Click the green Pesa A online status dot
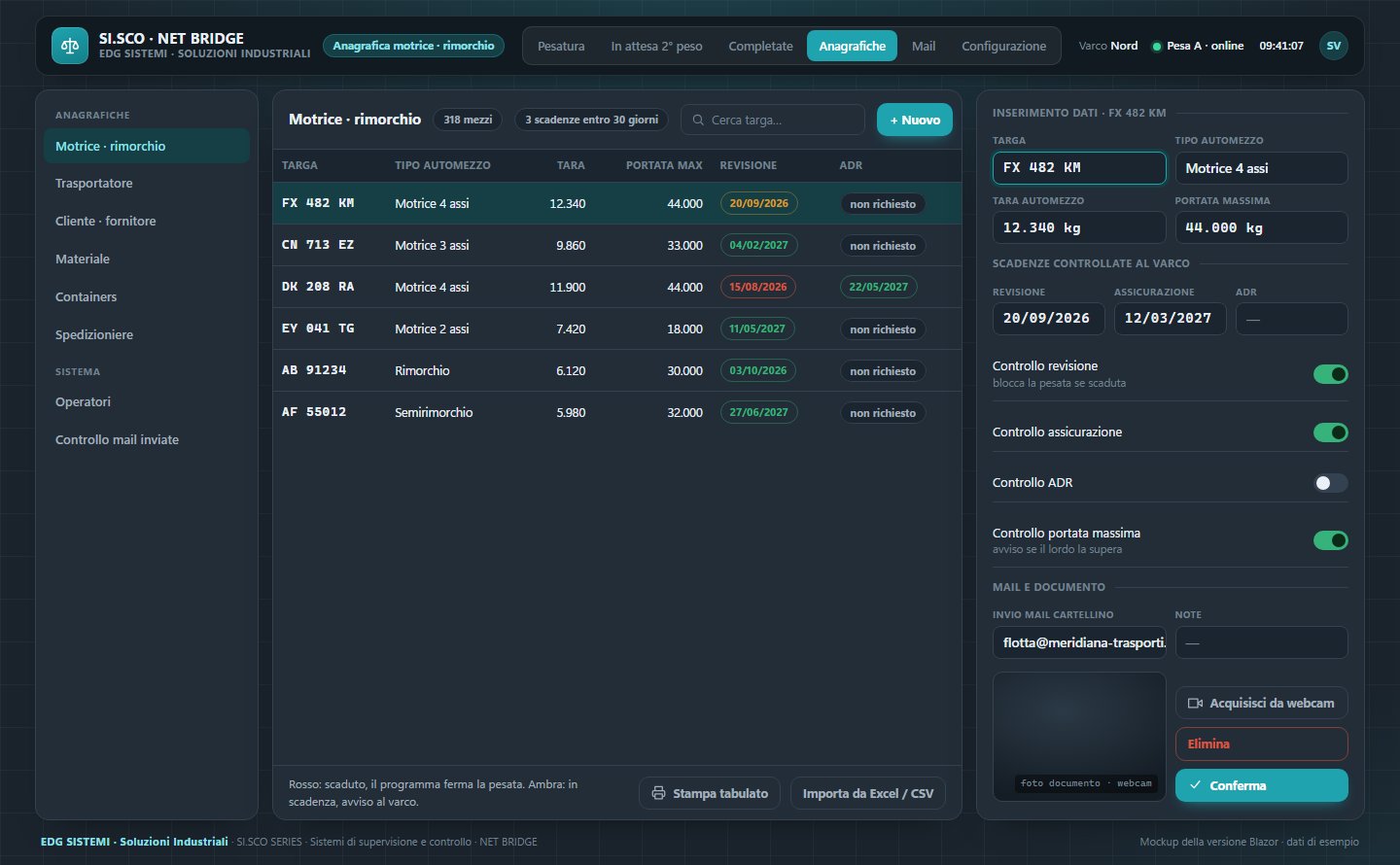Viewport: 1400px width, 865px height. coord(1156,47)
